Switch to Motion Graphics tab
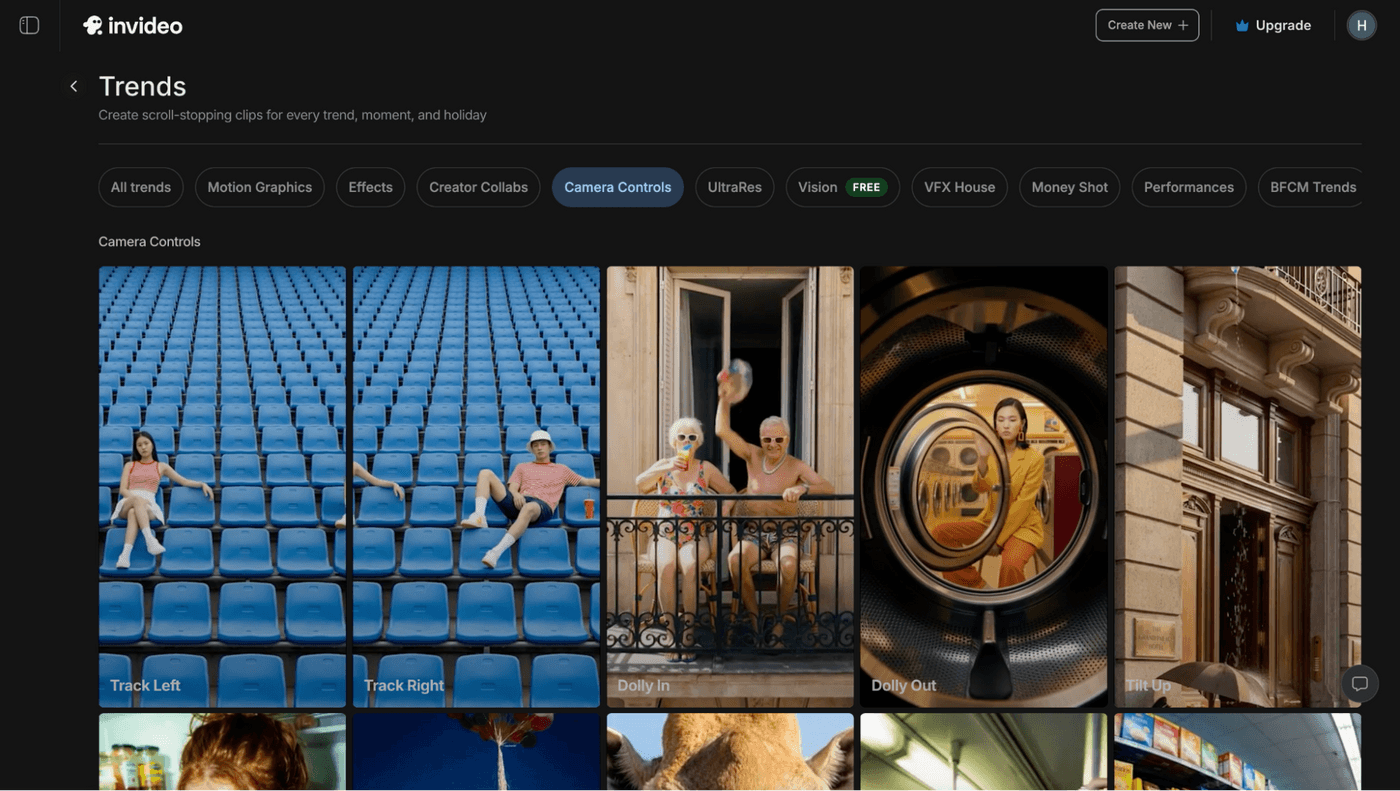The width and height of the screenshot is (1400, 791). [x=259, y=187]
